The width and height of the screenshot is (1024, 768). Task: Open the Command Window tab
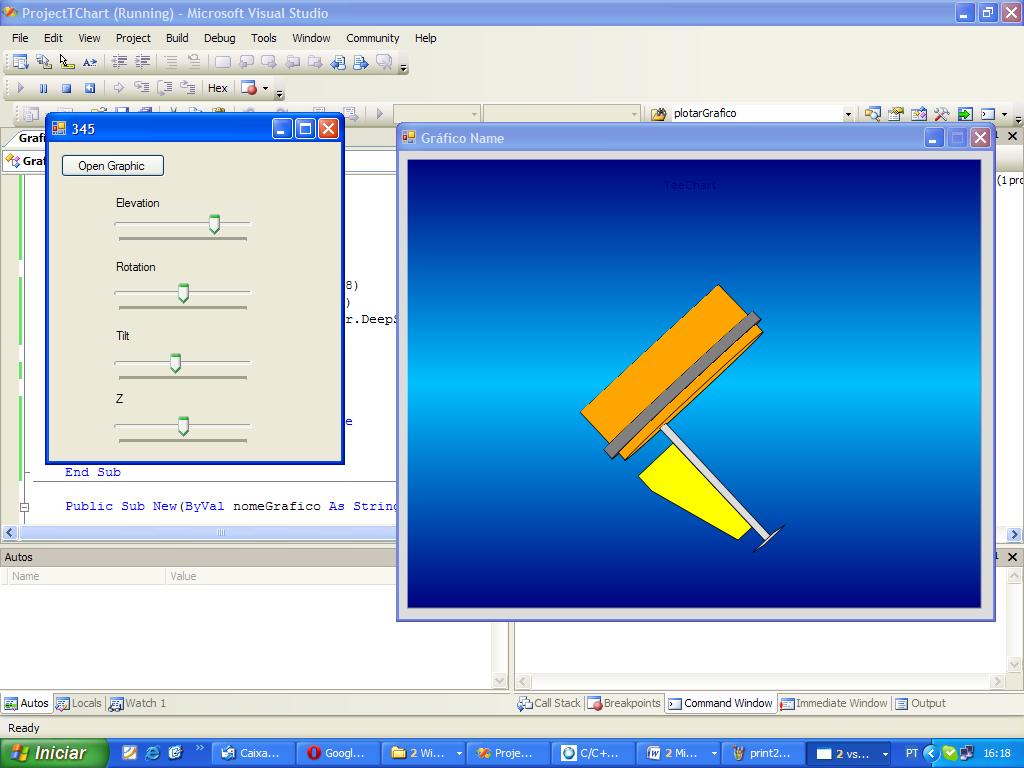pos(720,703)
